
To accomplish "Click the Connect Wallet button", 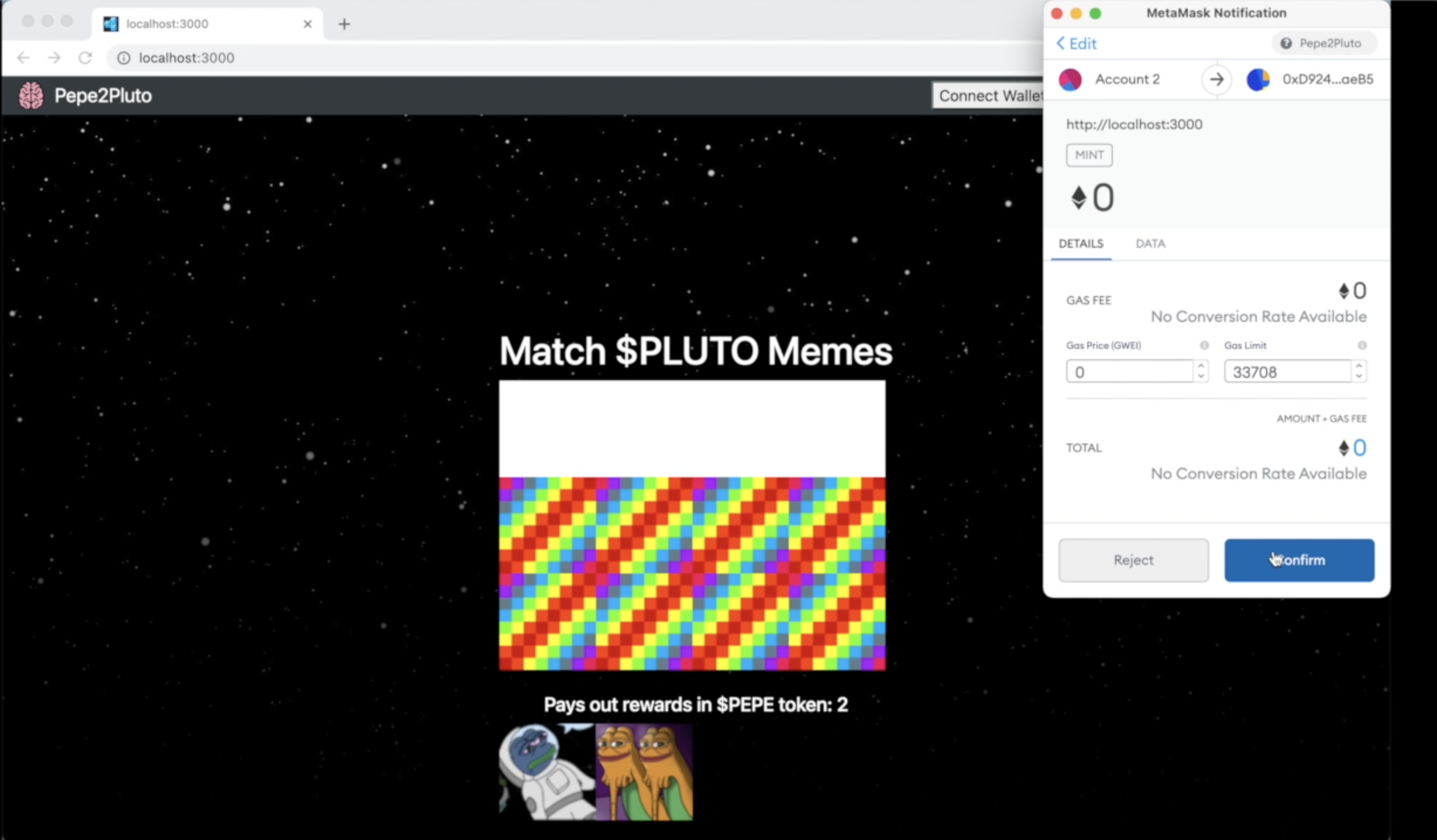I will 989,95.
